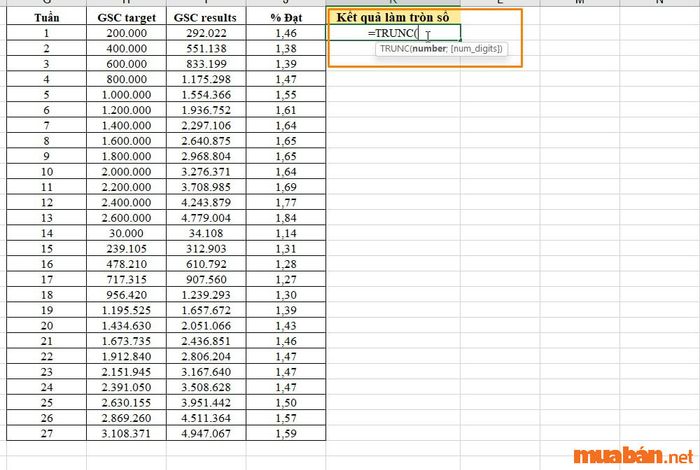Select the '% Đạt' header cell
Image resolution: width=700 pixels, height=470 pixels.
tap(286, 17)
